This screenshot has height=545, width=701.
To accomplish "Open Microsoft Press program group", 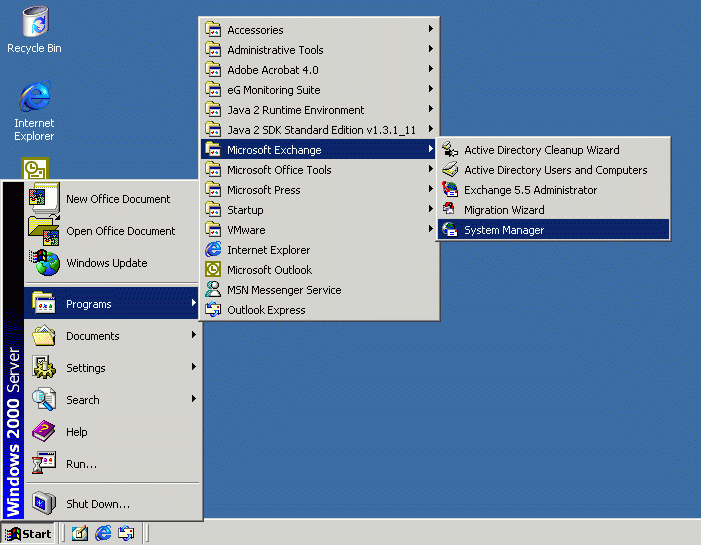I will click(x=319, y=190).
